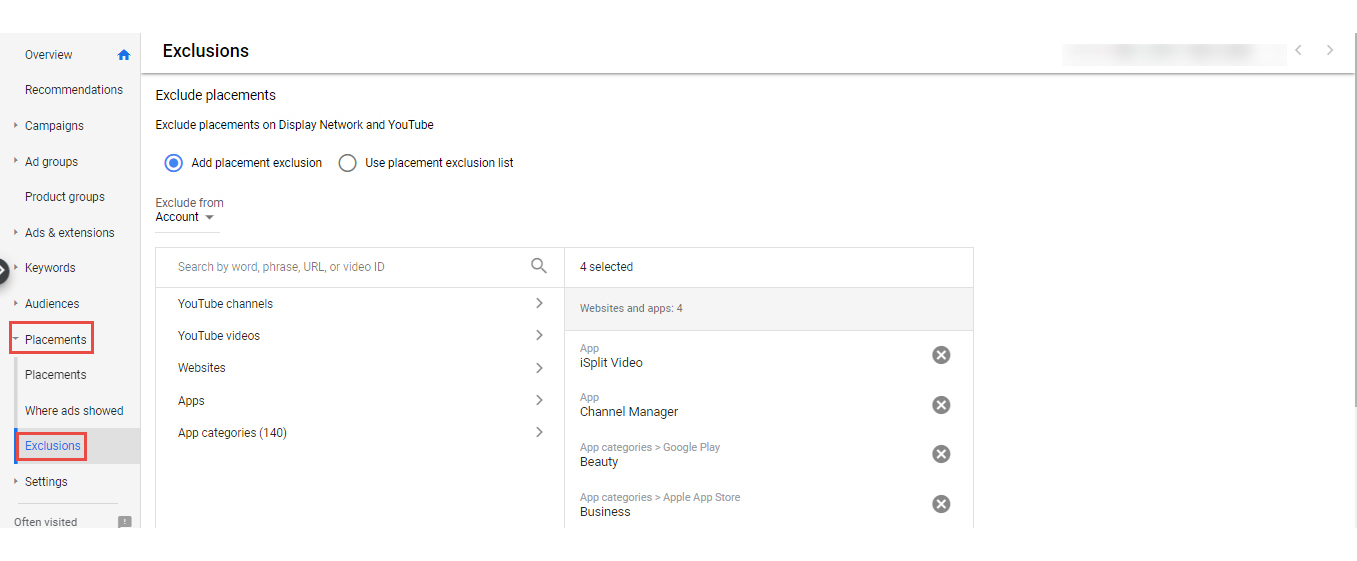The width and height of the screenshot is (1357, 561).
Task: Click the '4 selected' header text
Action: [x=606, y=267]
